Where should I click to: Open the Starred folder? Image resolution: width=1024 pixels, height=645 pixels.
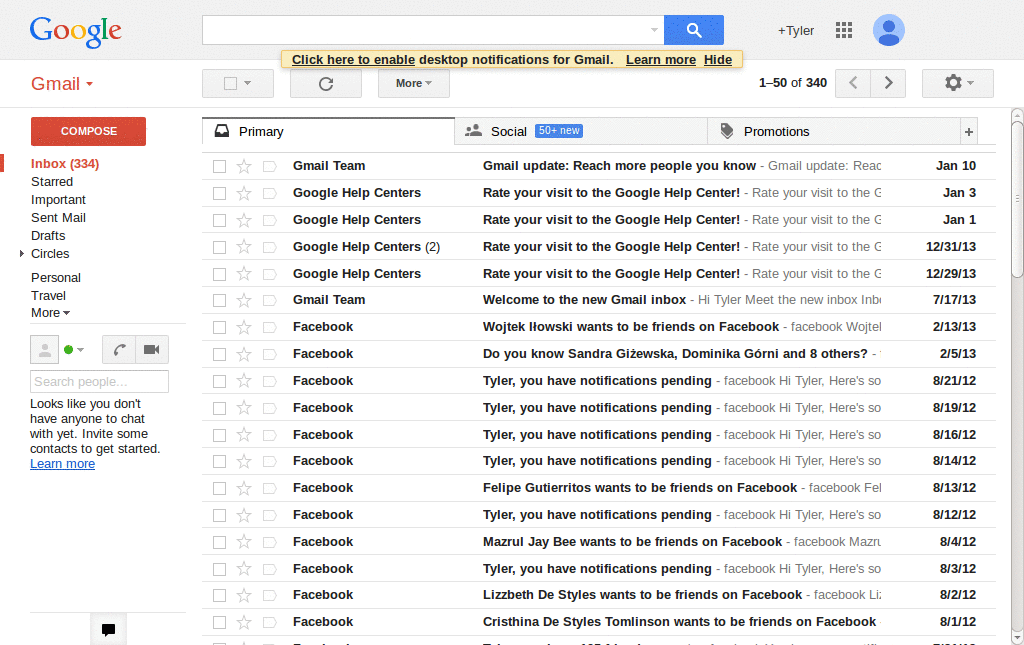click(52, 181)
